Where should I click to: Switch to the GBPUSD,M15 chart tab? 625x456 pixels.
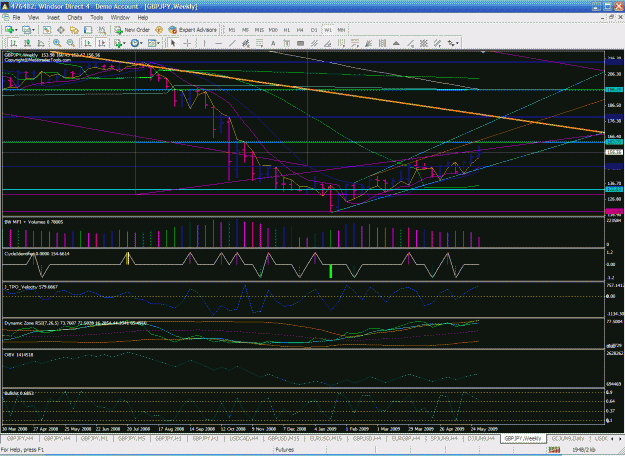(x=283, y=438)
